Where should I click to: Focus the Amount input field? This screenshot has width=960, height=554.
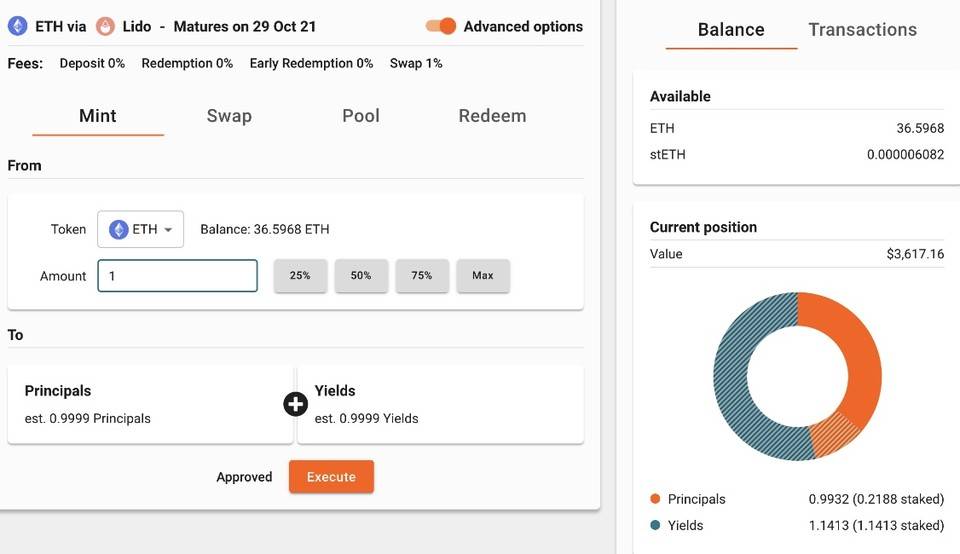tap(178, 275)
